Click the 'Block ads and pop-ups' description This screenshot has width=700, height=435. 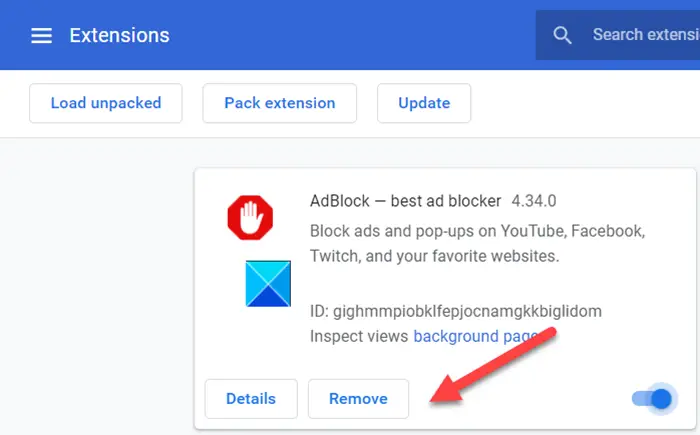click(x=478, y=243)
